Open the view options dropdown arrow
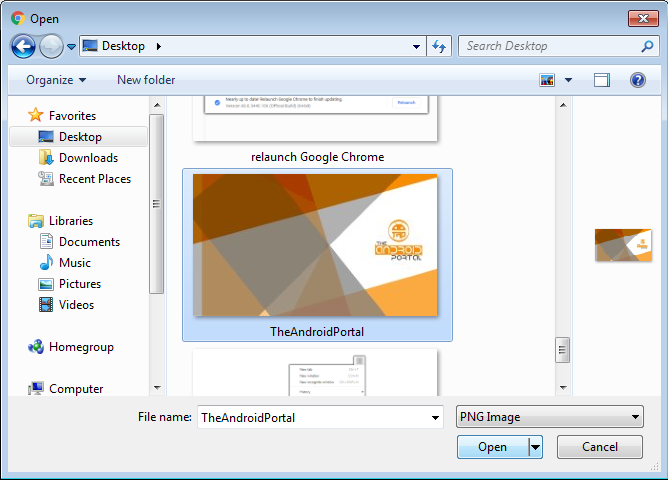Viewport: 668px width, 480px height. tap(568, 80)
